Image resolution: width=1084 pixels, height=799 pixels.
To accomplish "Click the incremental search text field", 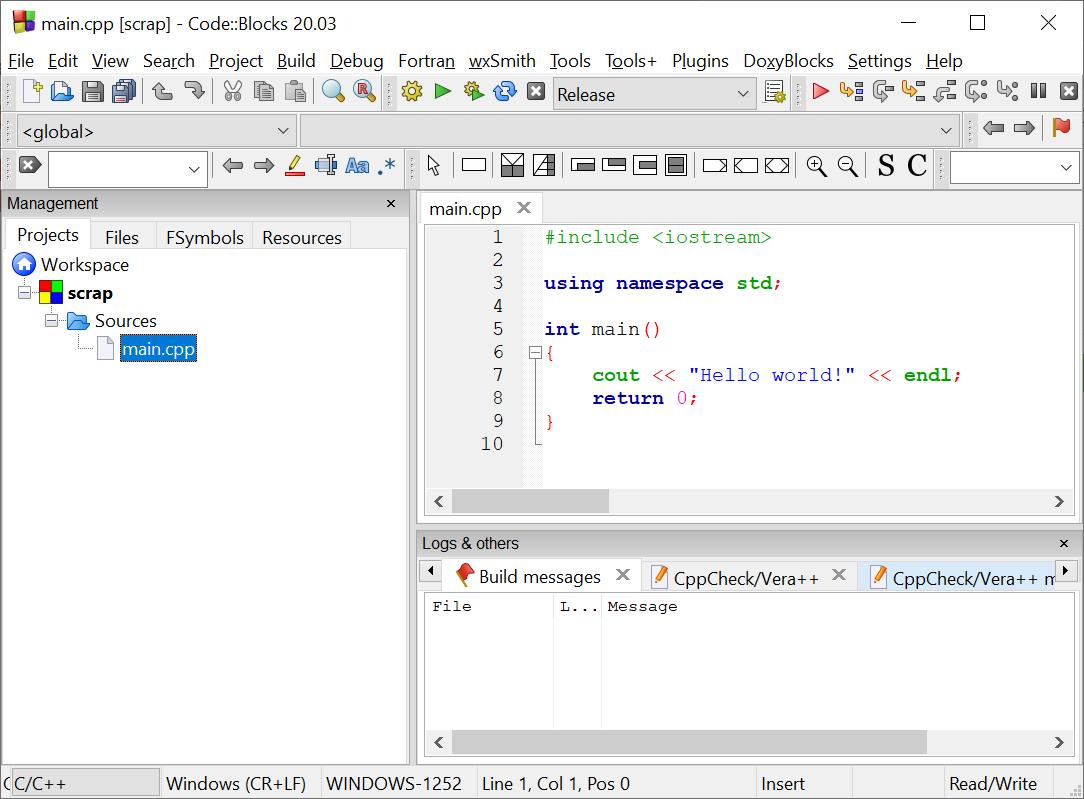I will [118, 168].
